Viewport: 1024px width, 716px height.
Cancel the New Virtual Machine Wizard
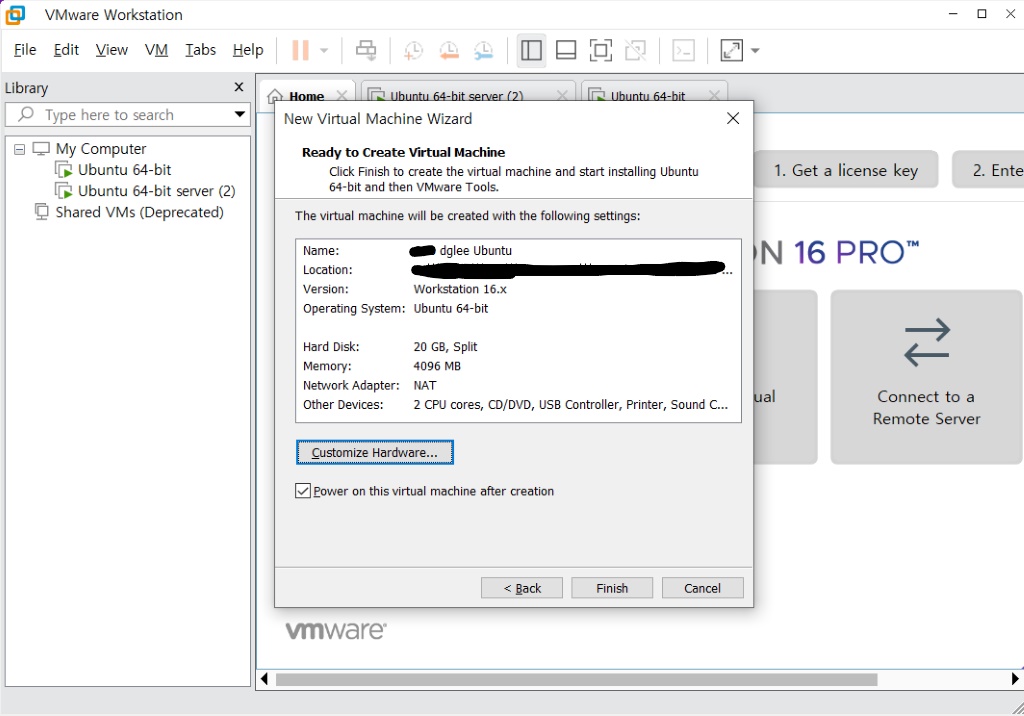click(x=702, y=588)
